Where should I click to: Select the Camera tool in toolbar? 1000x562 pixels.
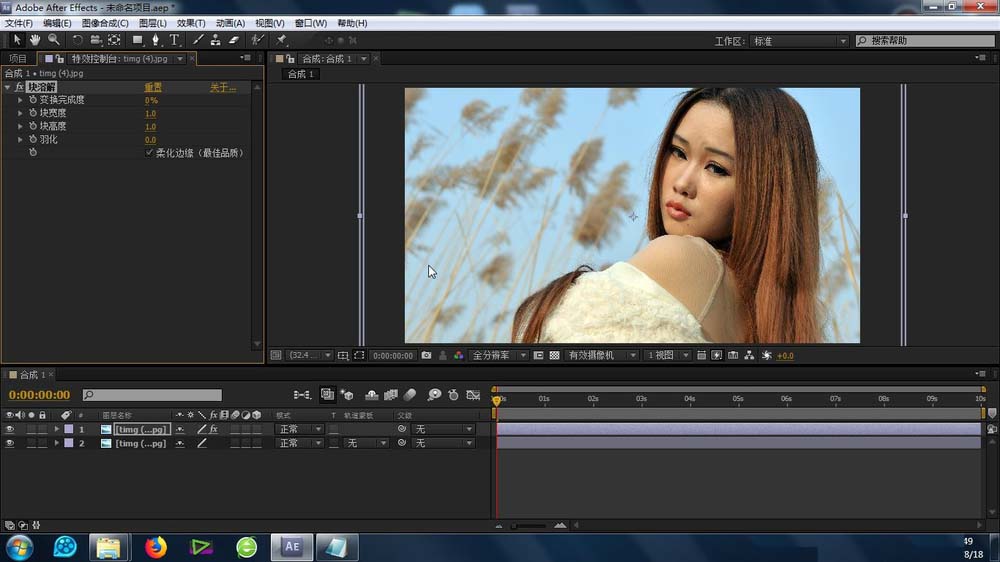[96, 40]
